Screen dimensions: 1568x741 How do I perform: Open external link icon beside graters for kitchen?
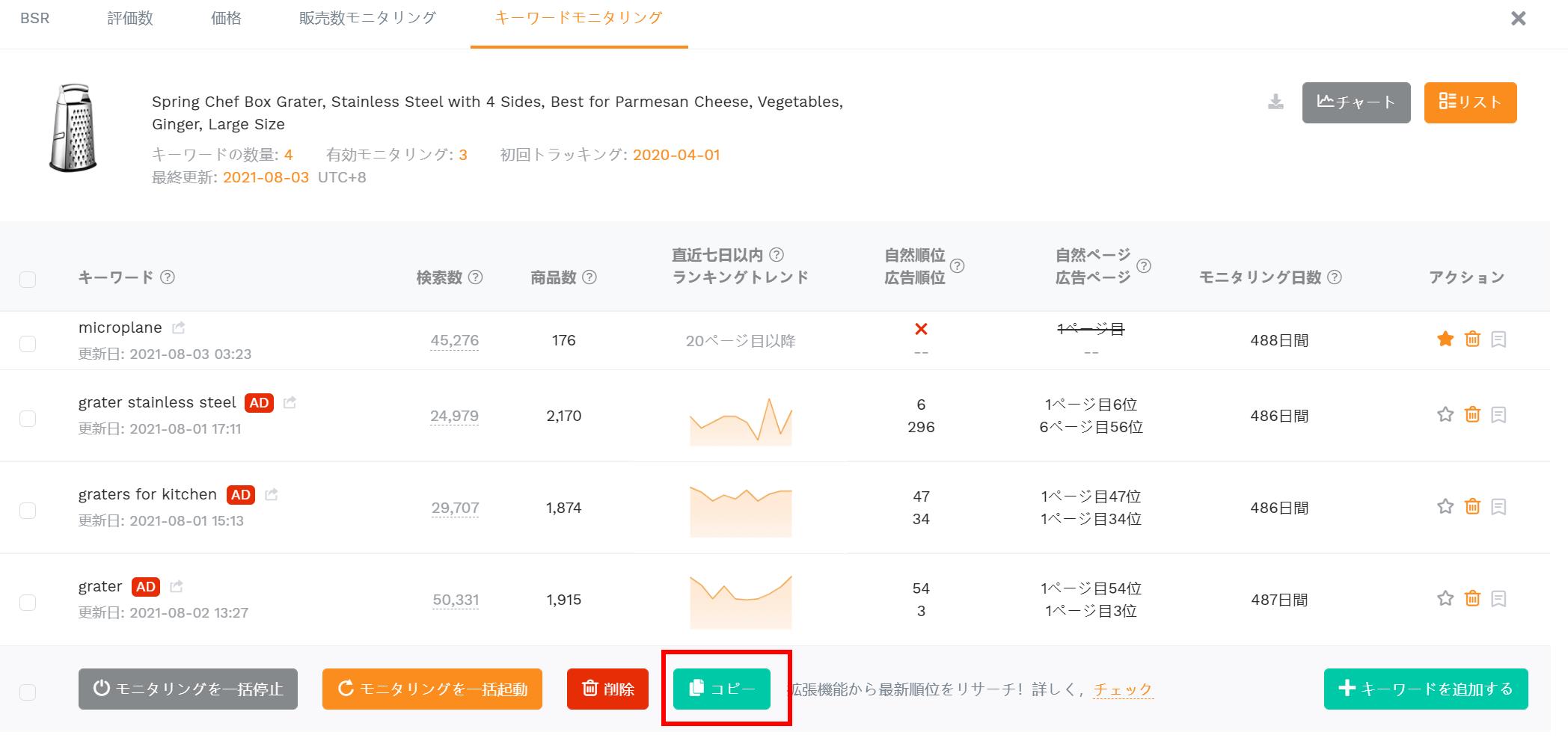[x=272, y=494]
